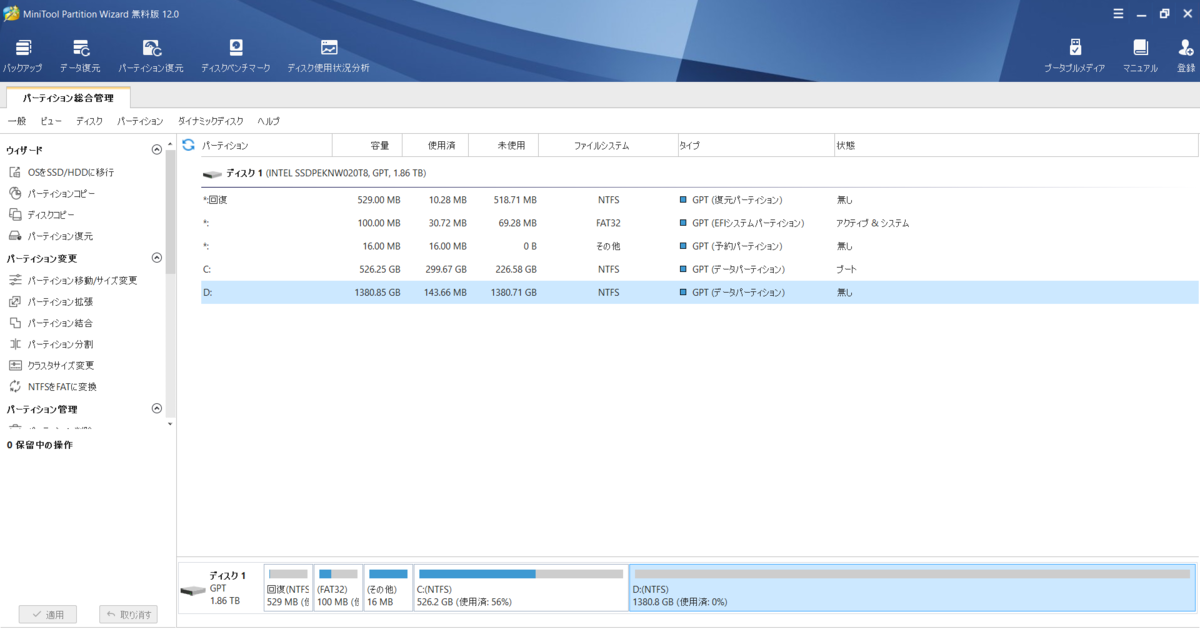Click the disk icon beside ディスク 1 INTEL header
Viewport: 1200px width, 644px height.
(x=212, y=174)
